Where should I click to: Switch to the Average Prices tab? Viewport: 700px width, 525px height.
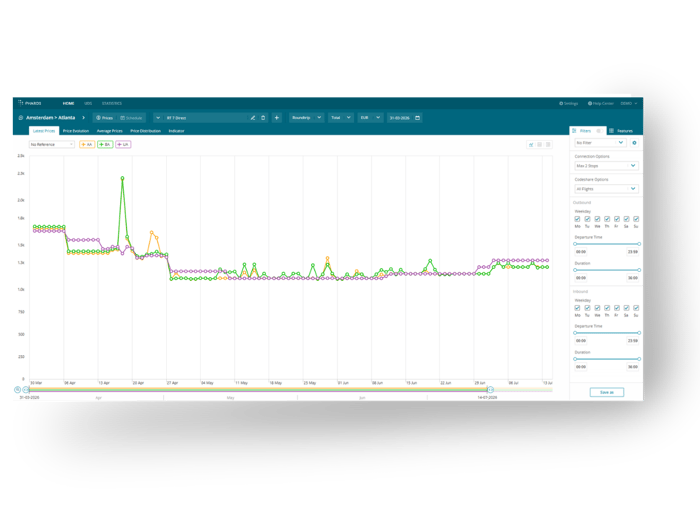point(109,131)
